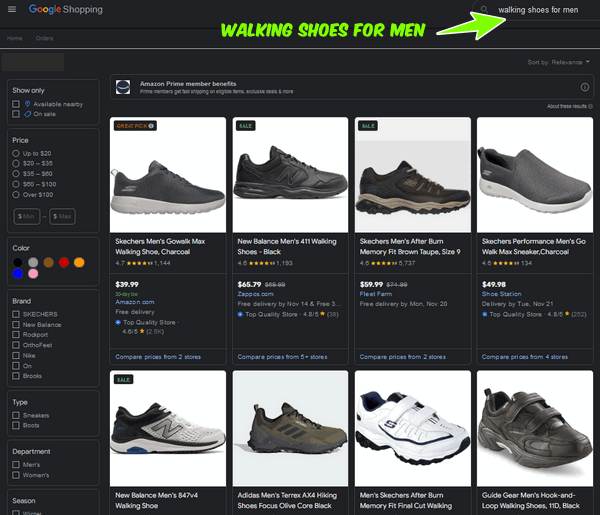
Task: Click star rating of New Balance 411
Action: pos(262,263)
